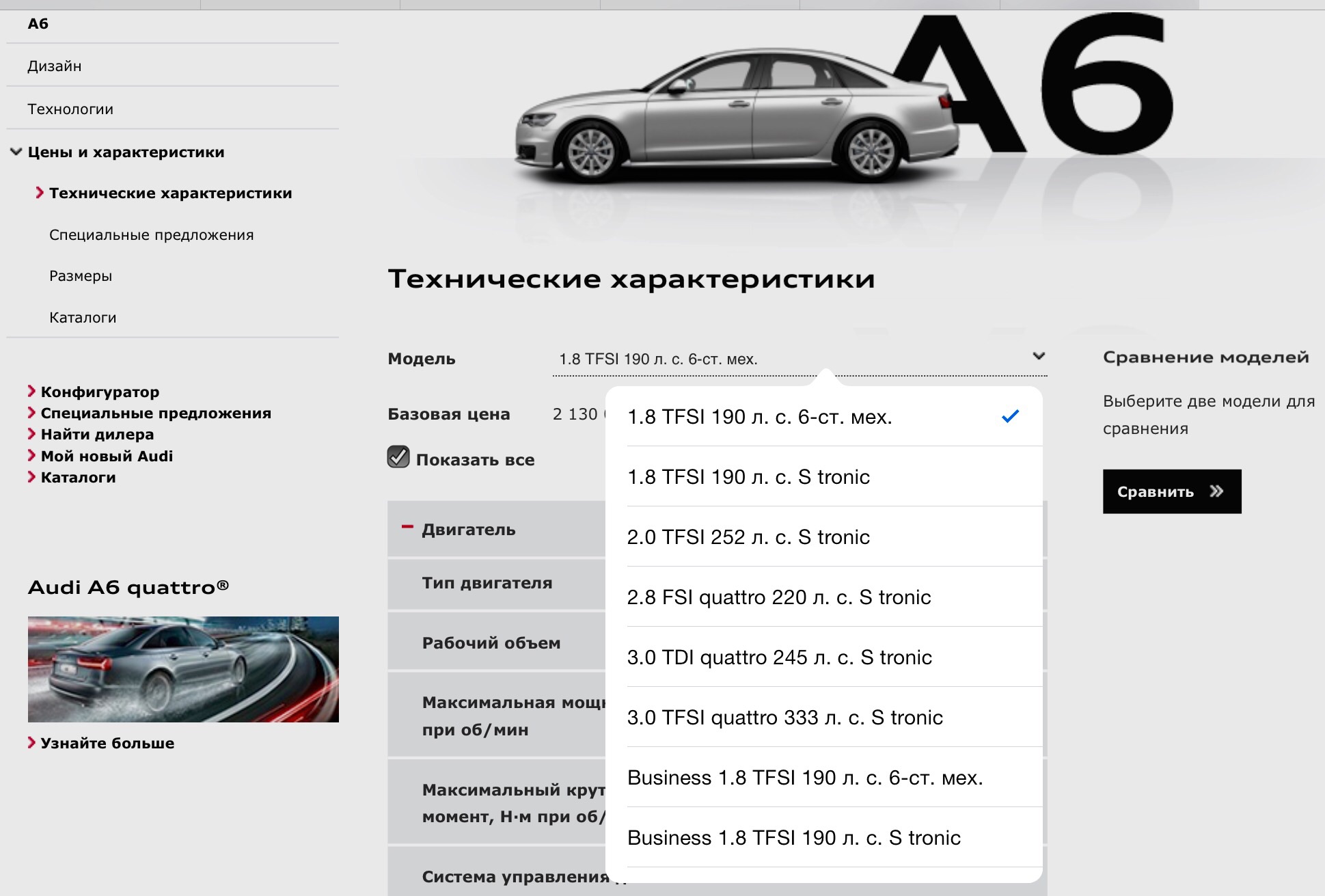Select Технические характеристики in the sidebar
The image size is (1325, 896).
tap(170, 193)
